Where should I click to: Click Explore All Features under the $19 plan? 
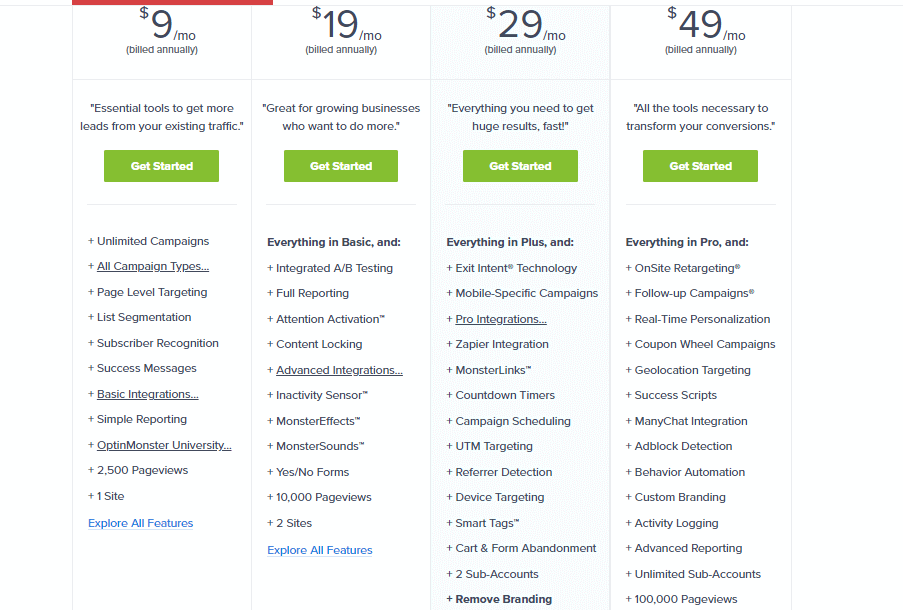319,549
